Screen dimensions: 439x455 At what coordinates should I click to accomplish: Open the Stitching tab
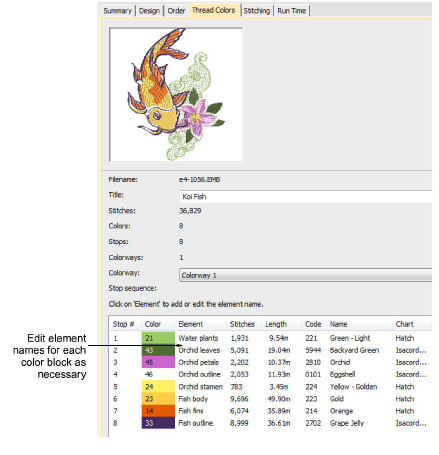[257, 11]
